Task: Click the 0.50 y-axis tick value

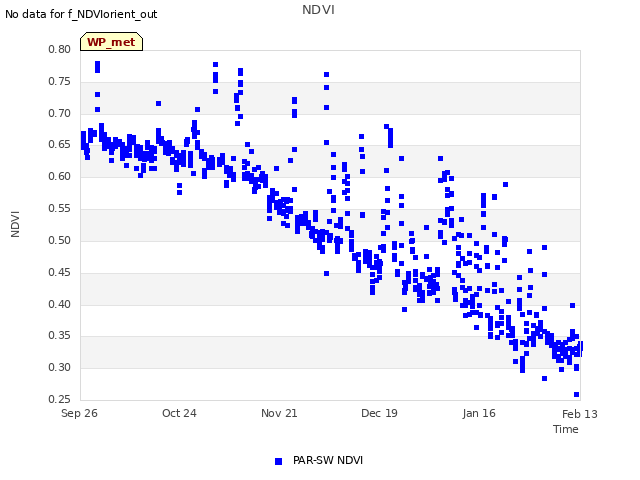Action: pyautogui.click(x=60, y=240)
